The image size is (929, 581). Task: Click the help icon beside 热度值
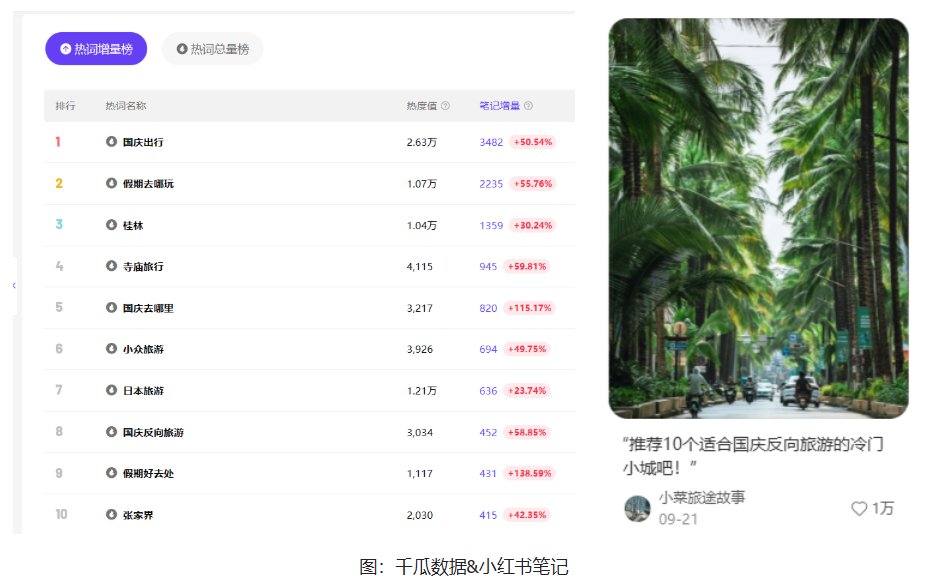(446, 106)
